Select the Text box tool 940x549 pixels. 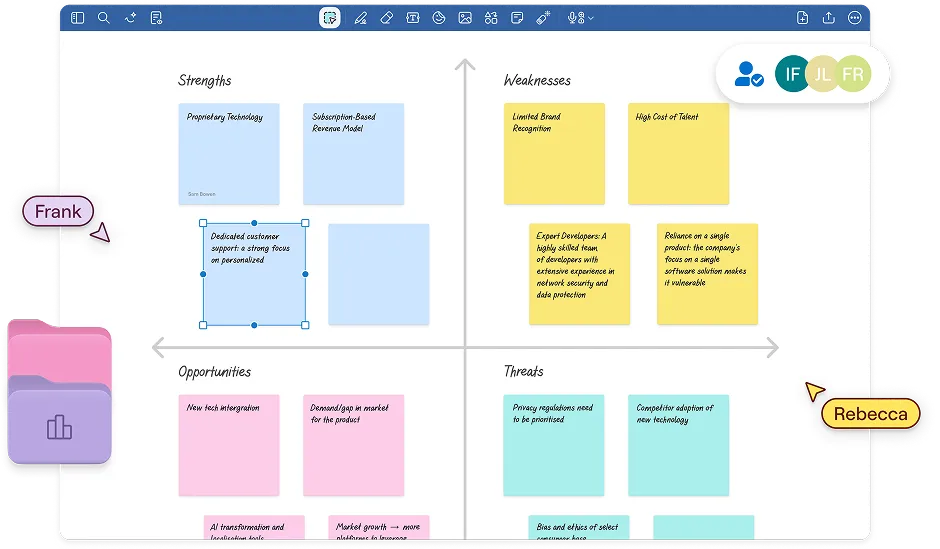(x=413, y=18)
